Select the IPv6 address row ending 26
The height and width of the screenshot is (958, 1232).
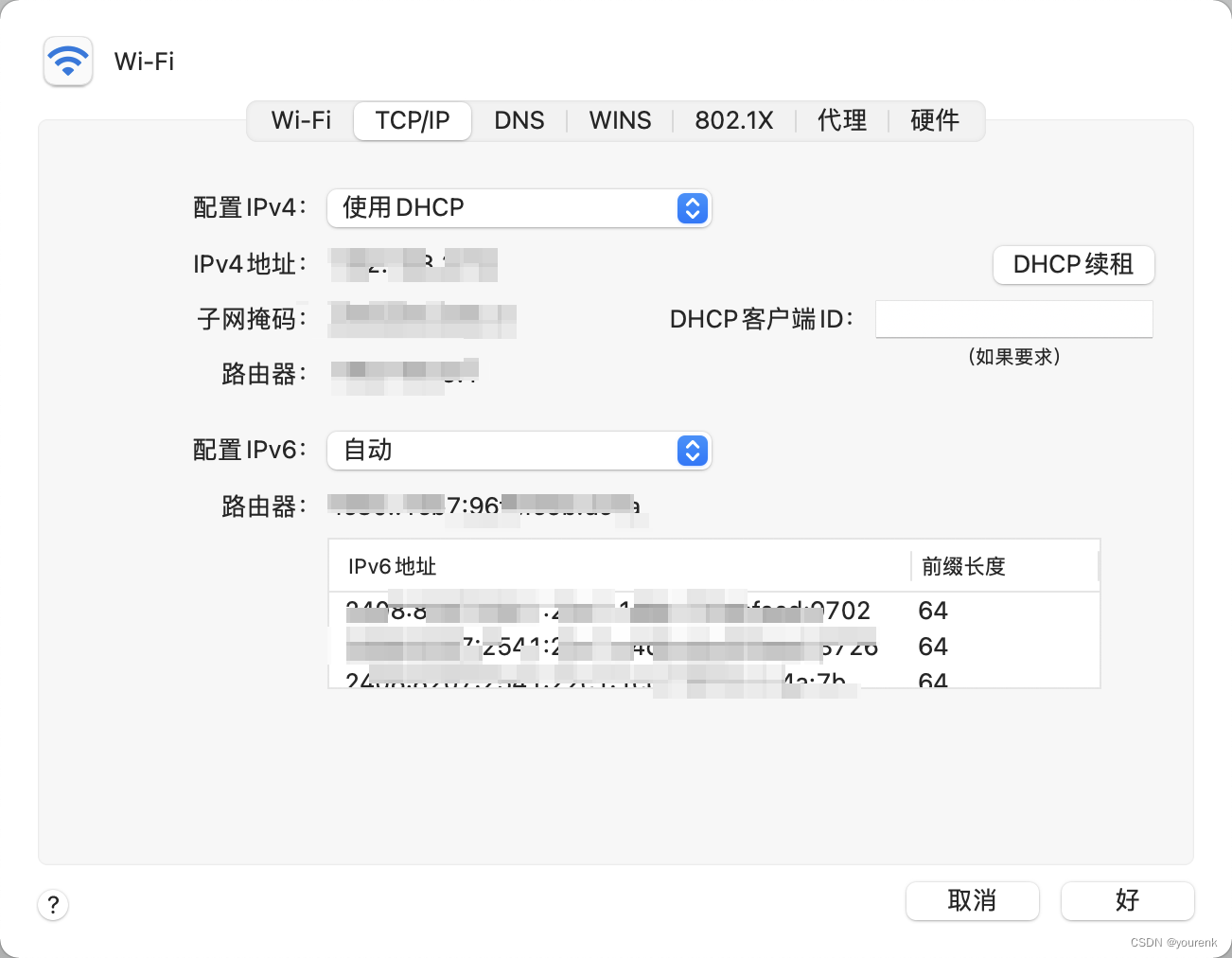coord(714,647)
